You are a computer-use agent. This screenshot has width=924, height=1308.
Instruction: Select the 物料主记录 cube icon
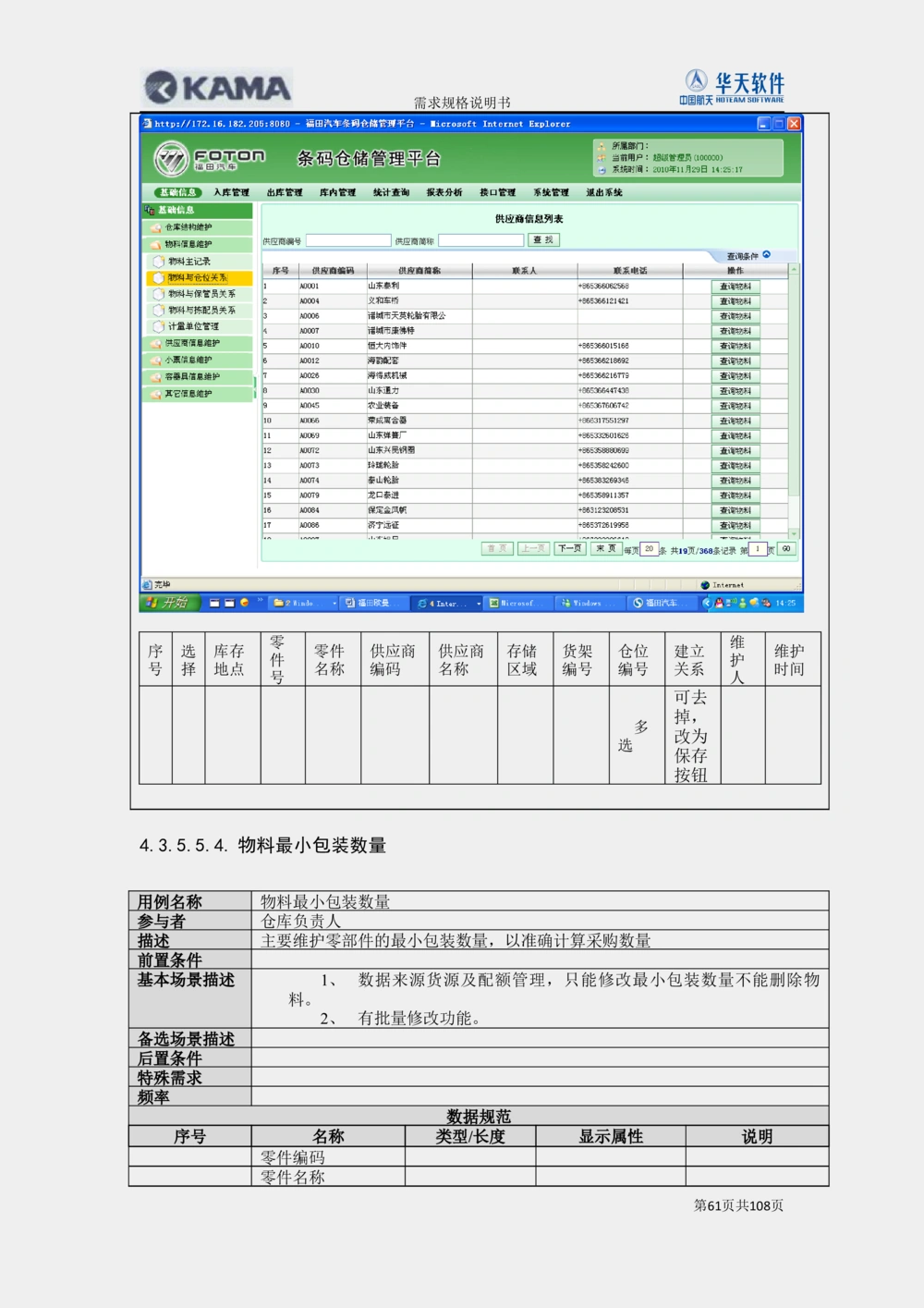tap(159, 261)
